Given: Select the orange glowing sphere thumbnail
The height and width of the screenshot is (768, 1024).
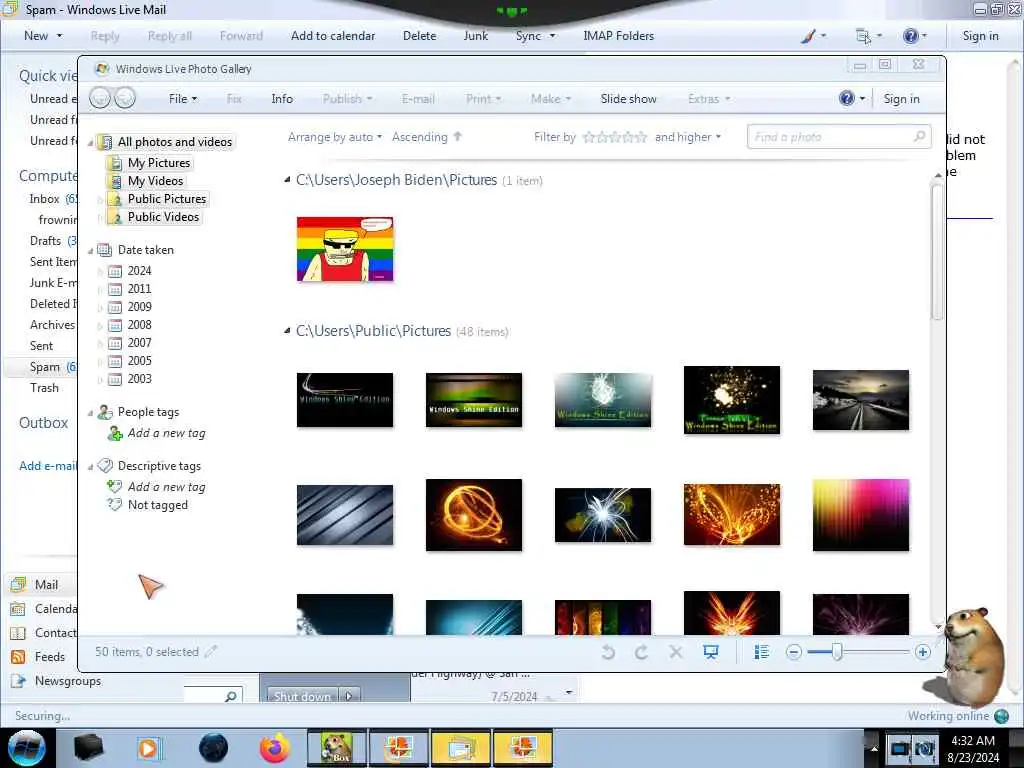Looking at the screenshot, I should coord(473,515).
